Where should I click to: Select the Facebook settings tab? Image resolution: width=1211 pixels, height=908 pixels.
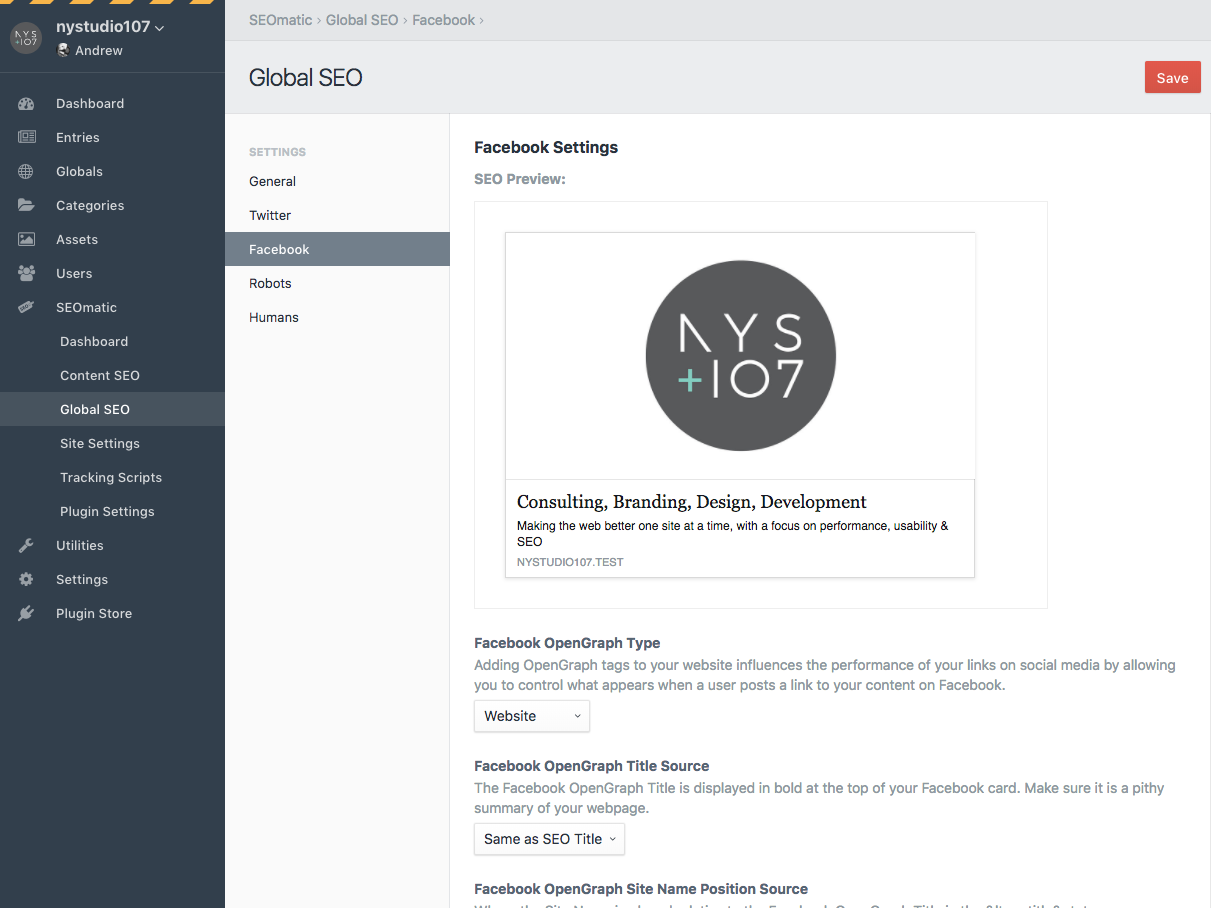[337, 249]
